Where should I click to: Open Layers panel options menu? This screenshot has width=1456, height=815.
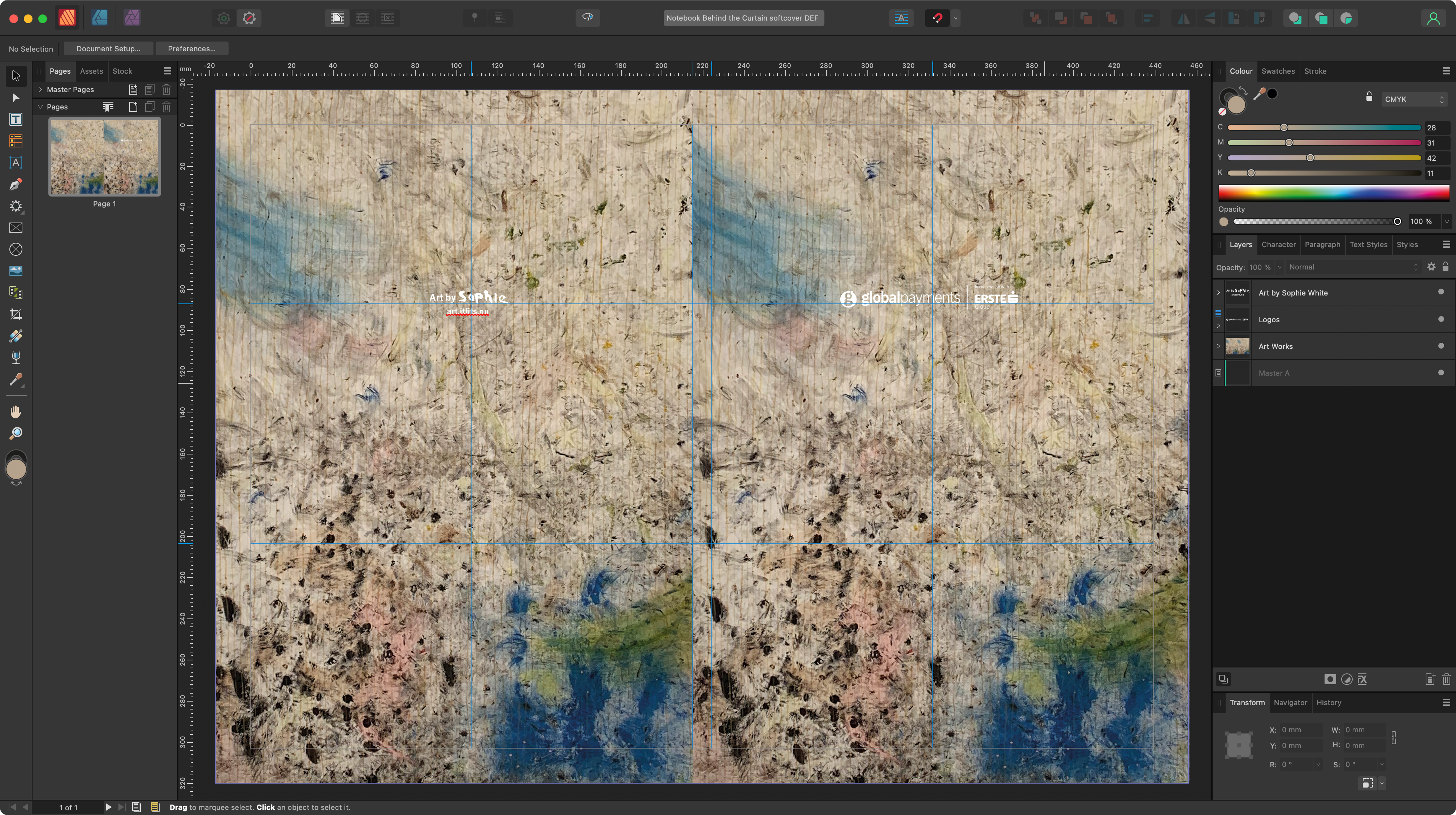click(1446, 244)
